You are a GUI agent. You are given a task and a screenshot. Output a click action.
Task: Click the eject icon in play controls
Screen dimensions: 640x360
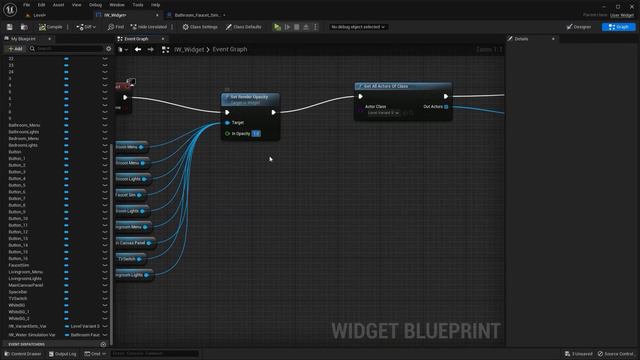[x=306, y=27]
